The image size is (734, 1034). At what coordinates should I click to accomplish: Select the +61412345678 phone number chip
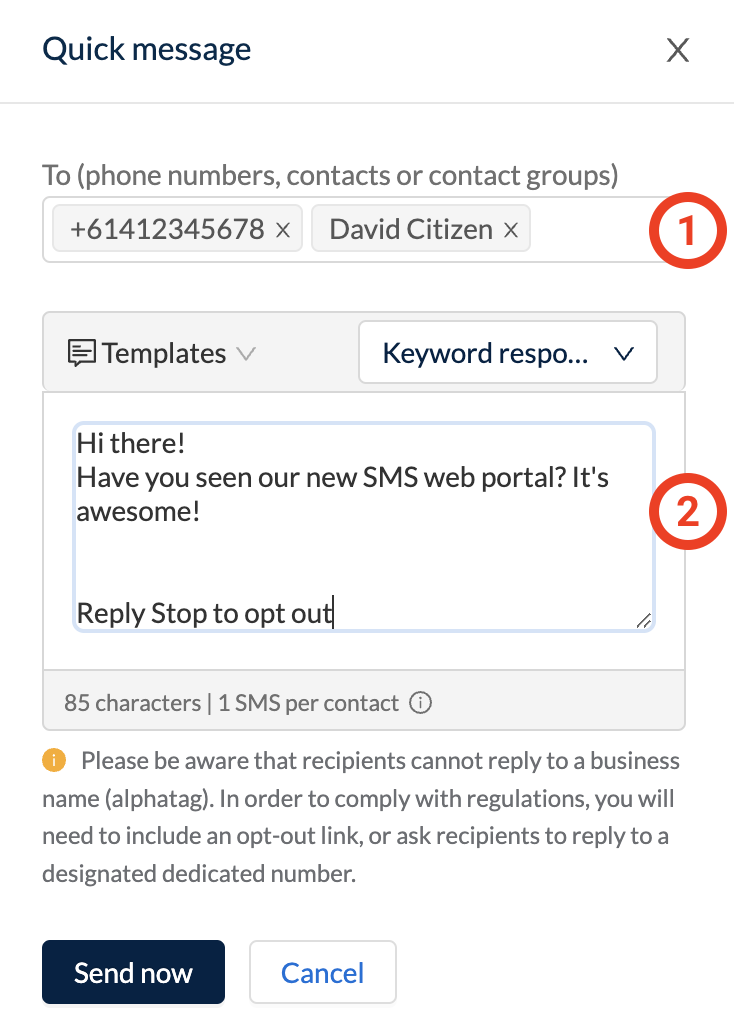[x=166, y=229]
